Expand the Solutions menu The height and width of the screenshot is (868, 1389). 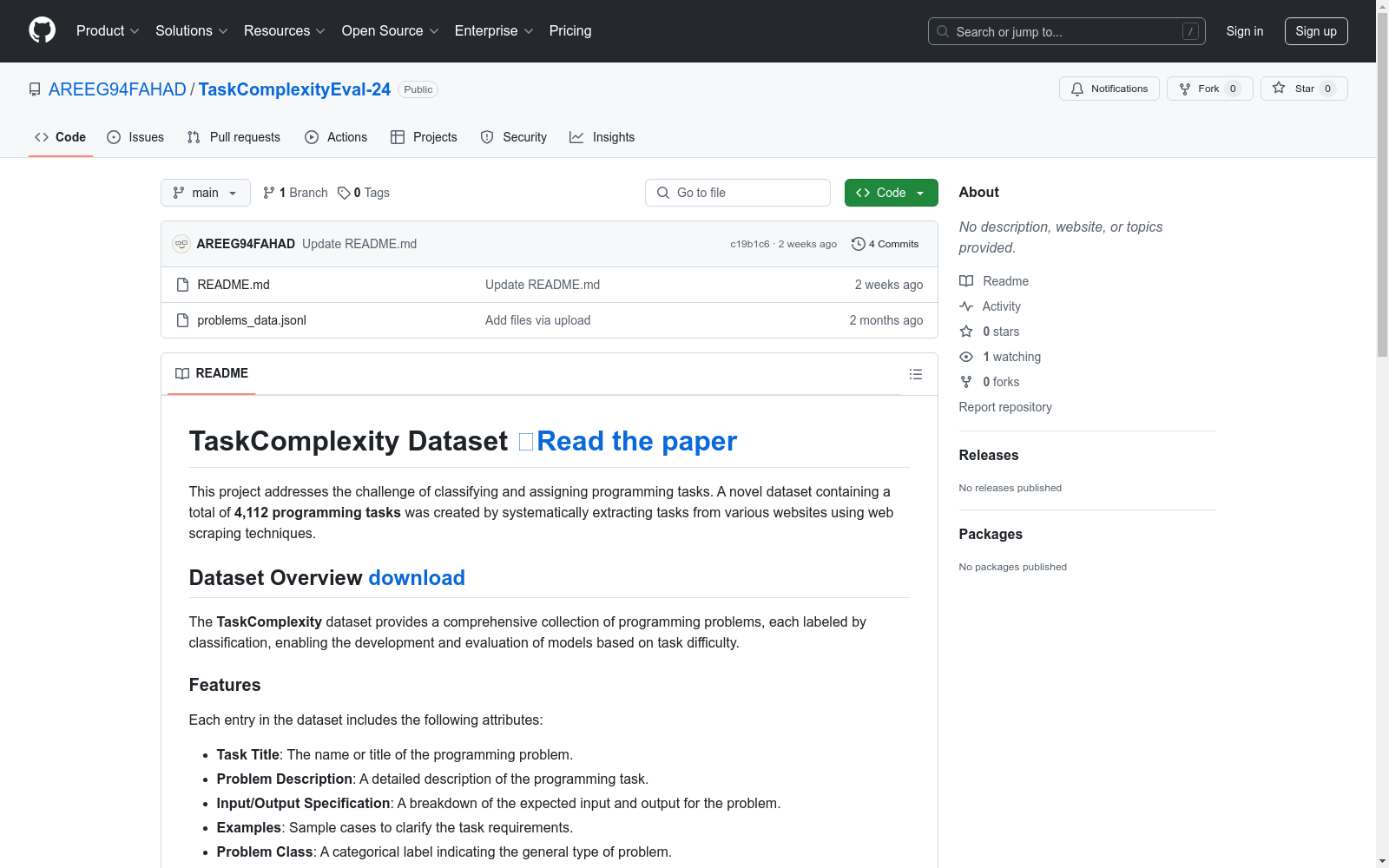192,31
